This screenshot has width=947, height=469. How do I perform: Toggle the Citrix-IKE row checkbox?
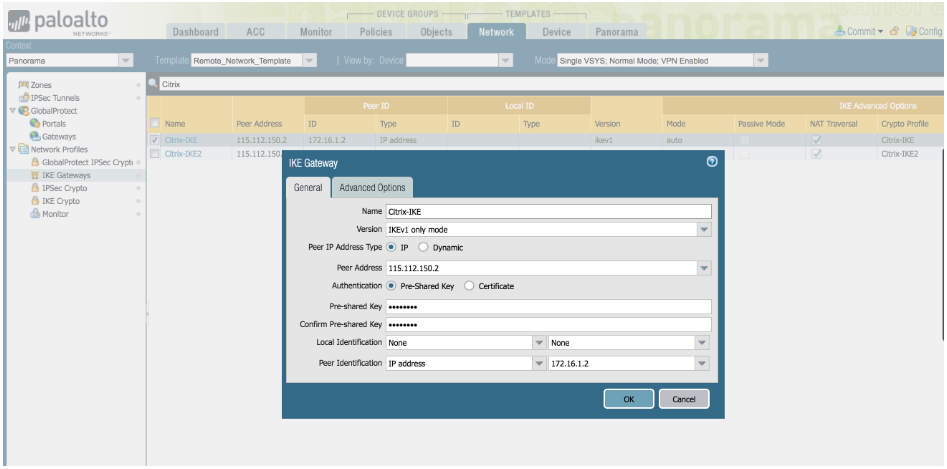(155, 140)
